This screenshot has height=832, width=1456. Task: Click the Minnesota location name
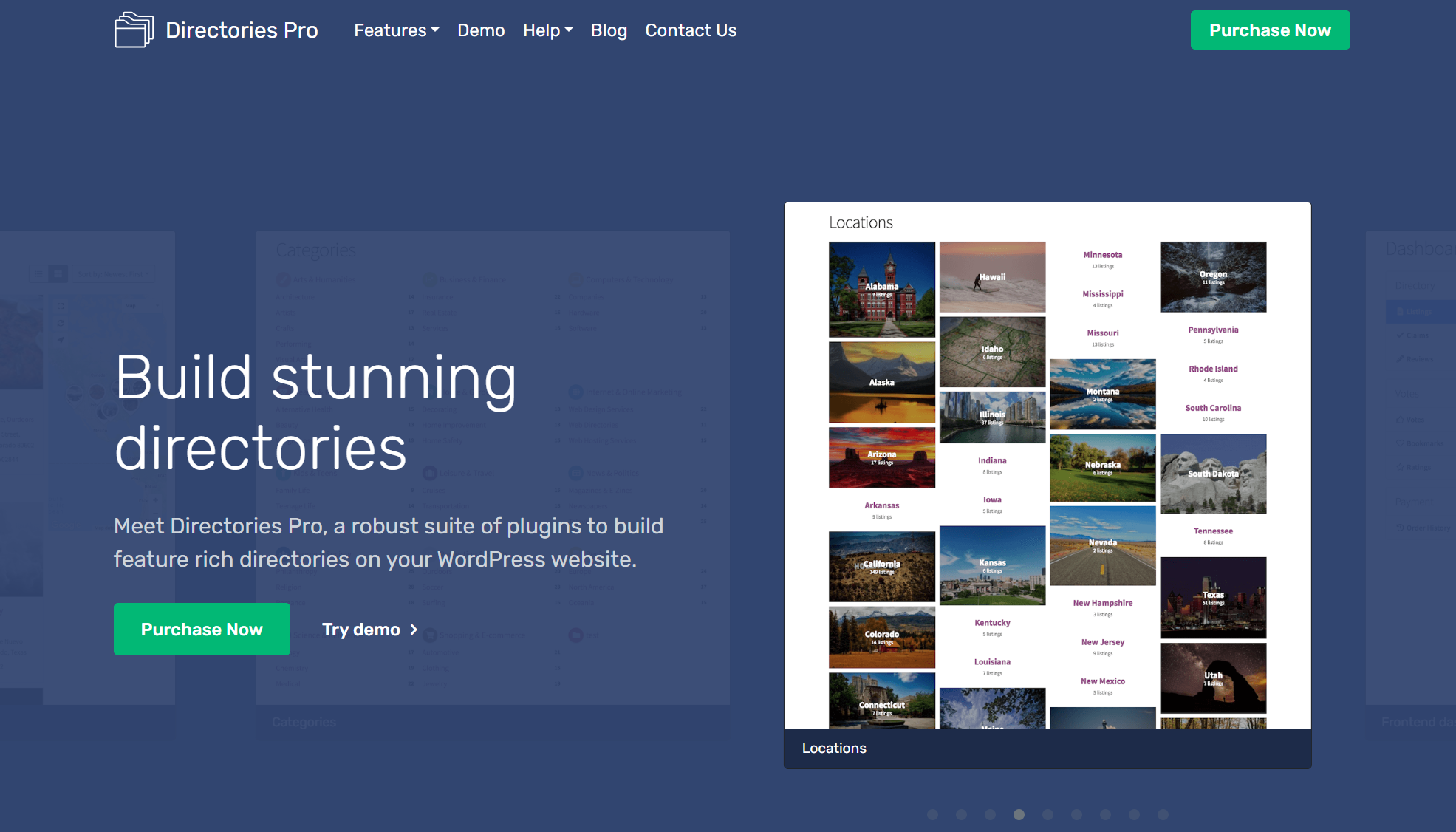tap(1103, 255)
